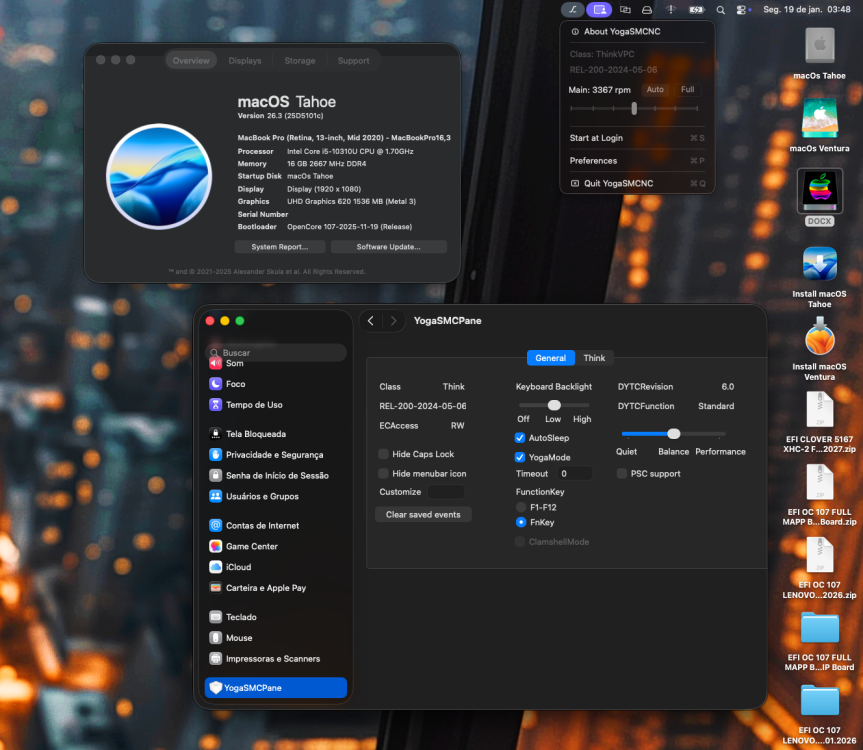The height and width of the screenshot is (750, 863).
Task: Select Overview tab in About window
Action: tap(191, 61)
